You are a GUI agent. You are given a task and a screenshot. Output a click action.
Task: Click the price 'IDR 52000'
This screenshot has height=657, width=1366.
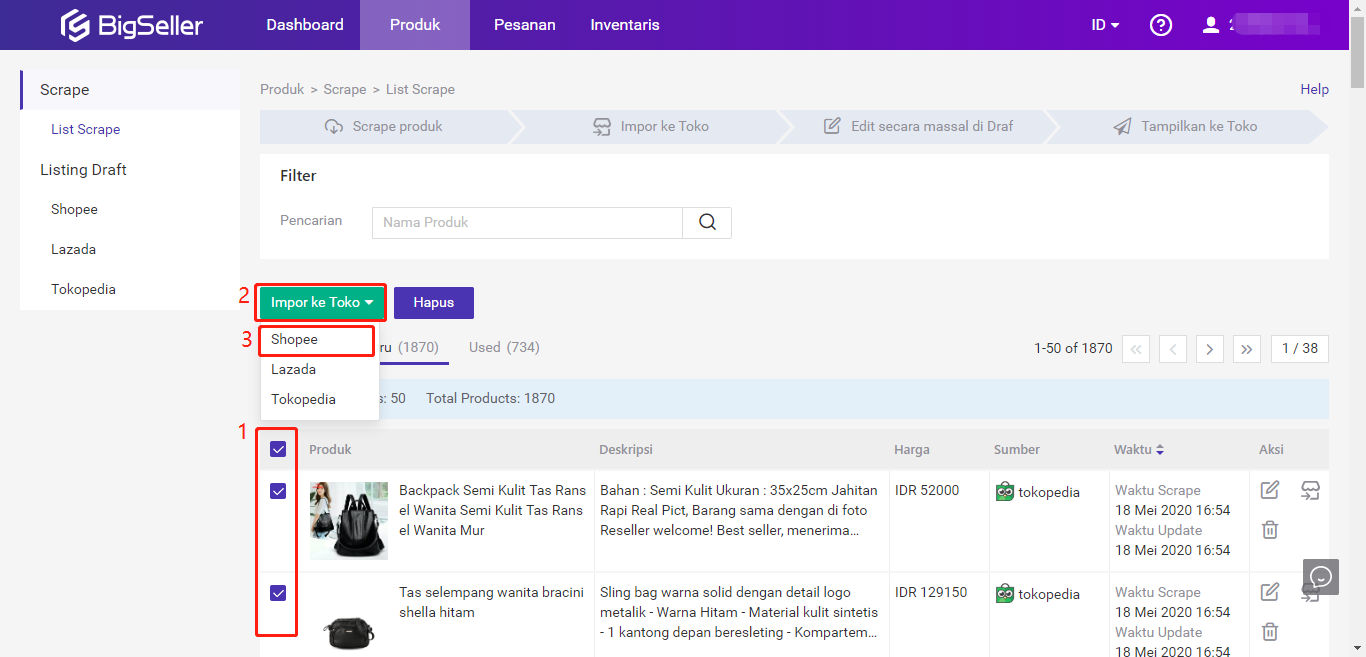927,490
